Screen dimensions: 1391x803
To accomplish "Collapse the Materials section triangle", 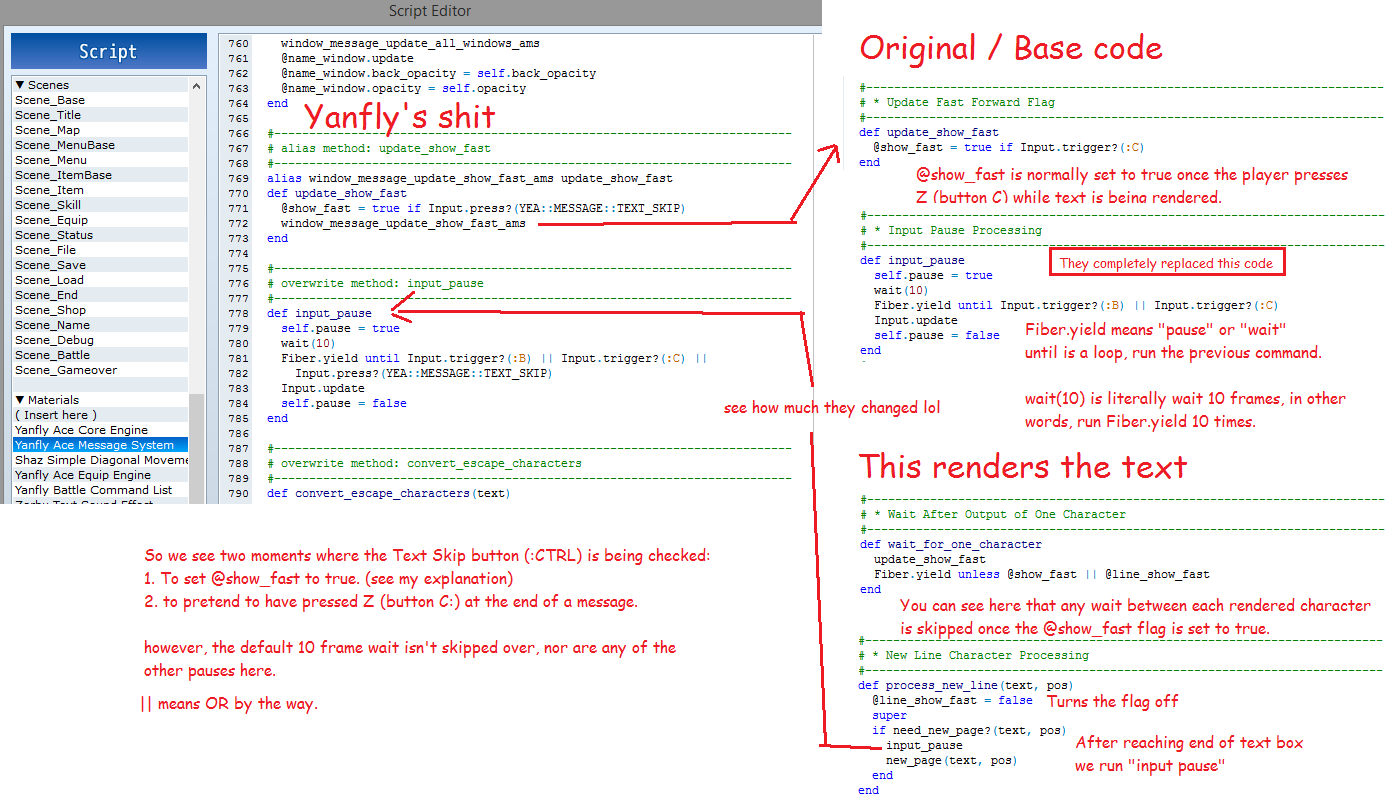I will point(20,400).
